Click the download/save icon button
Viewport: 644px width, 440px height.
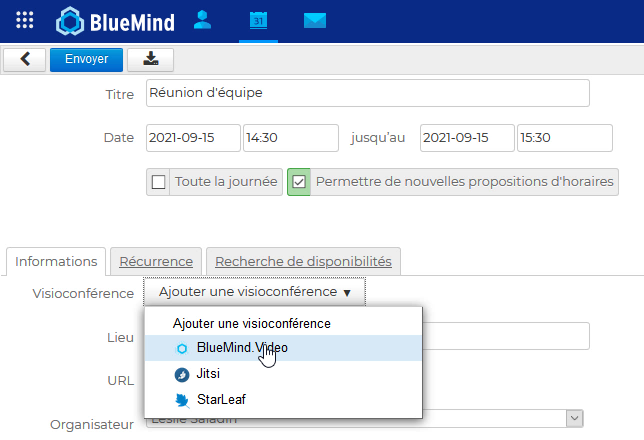151,59
